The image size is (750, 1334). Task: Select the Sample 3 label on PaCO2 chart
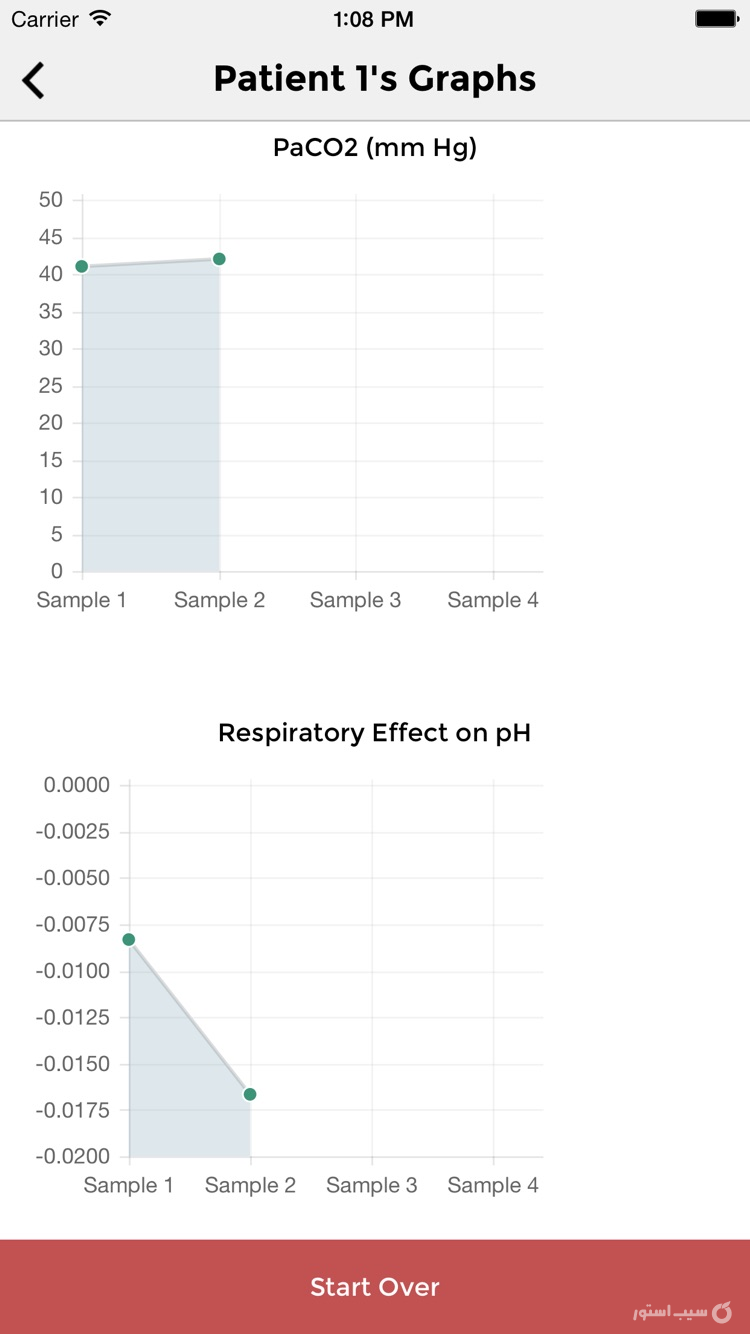point(355,599)
